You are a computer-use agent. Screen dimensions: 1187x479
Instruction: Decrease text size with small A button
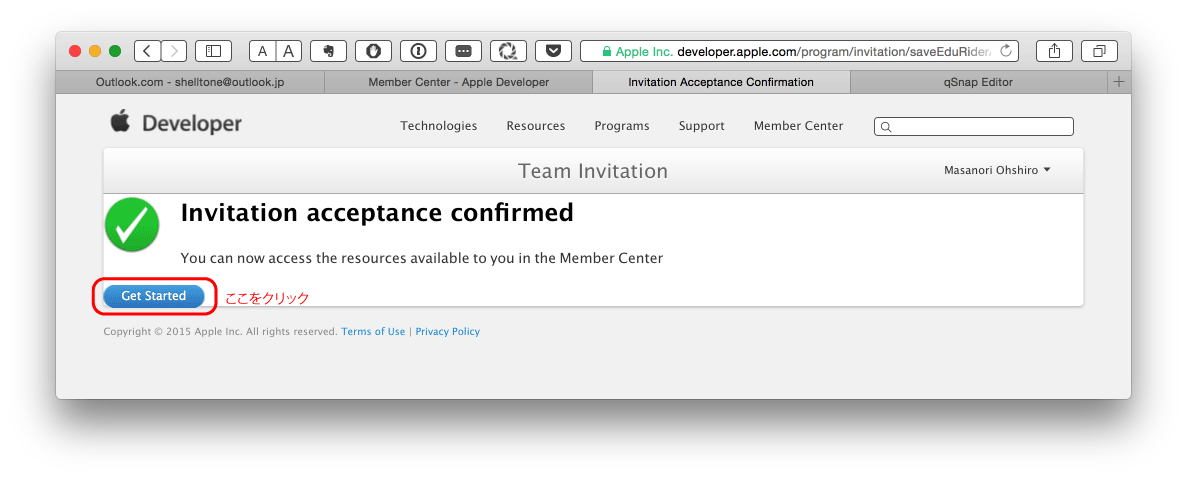coord(262,51)
